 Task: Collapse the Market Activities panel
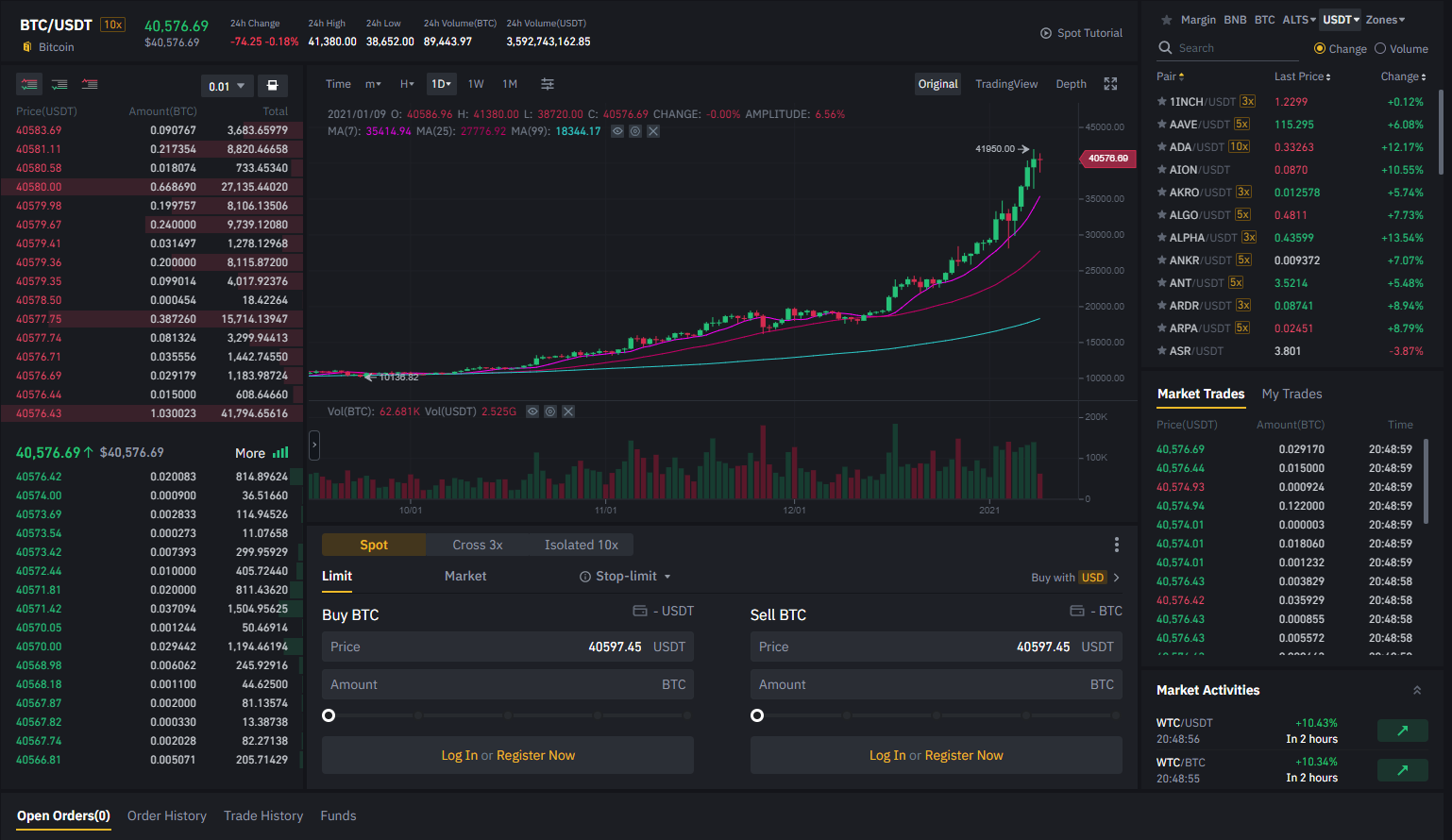(1417, 691)
